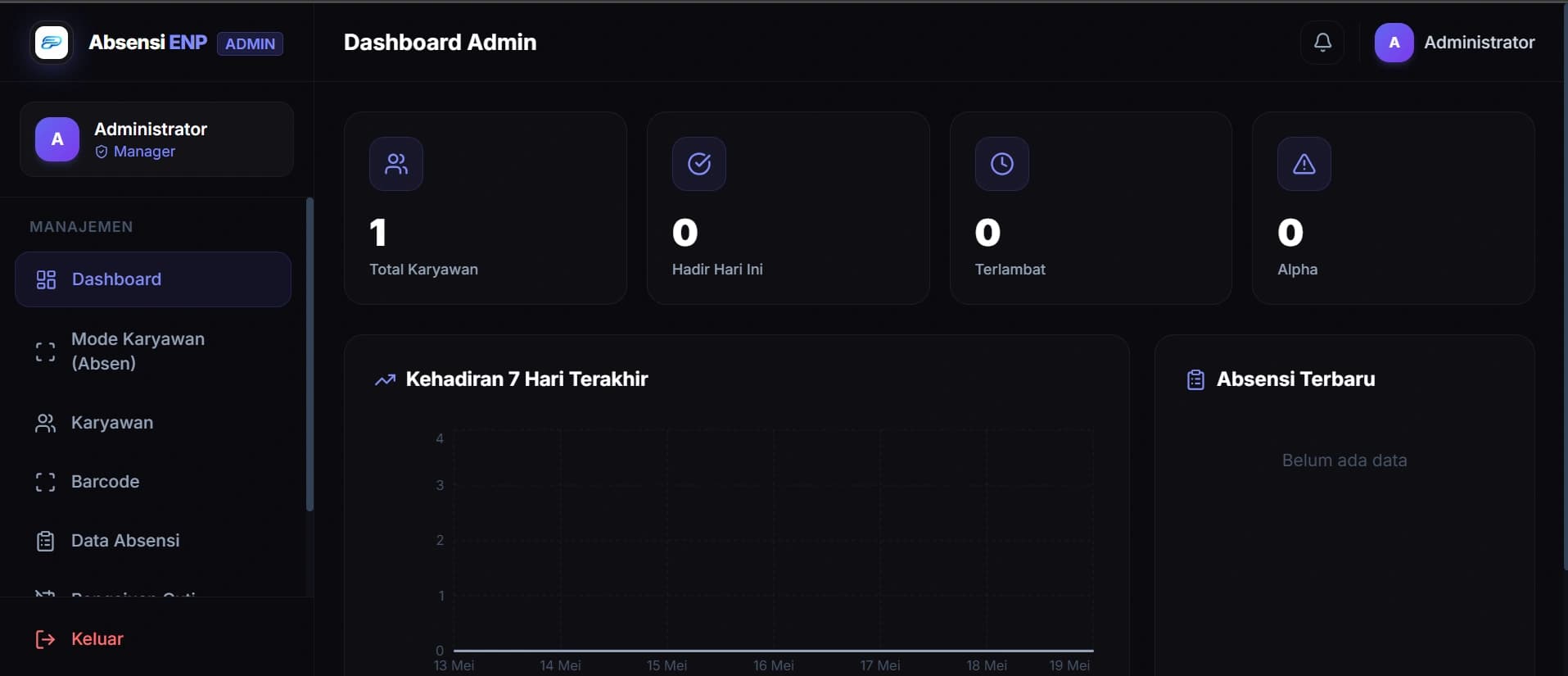Click the 17 Mei axis label
This screenshot has width=1568, height=676.
point(879,665)
